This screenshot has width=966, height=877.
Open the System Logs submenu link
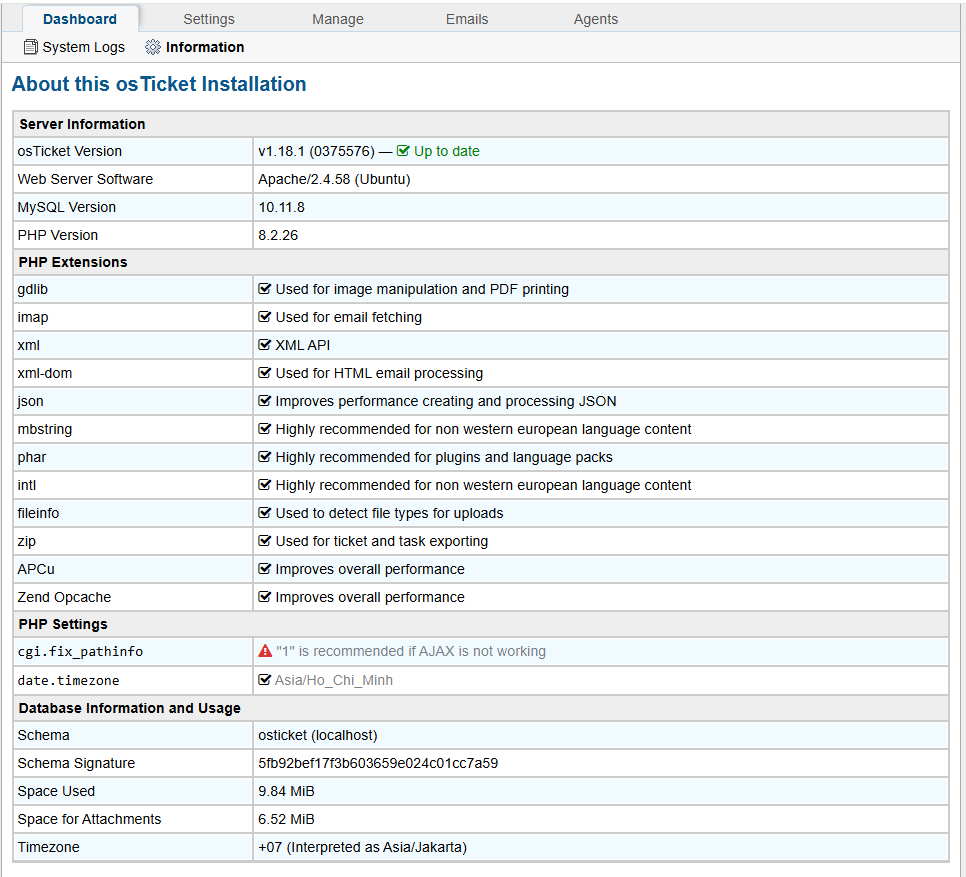pos(83,47)
